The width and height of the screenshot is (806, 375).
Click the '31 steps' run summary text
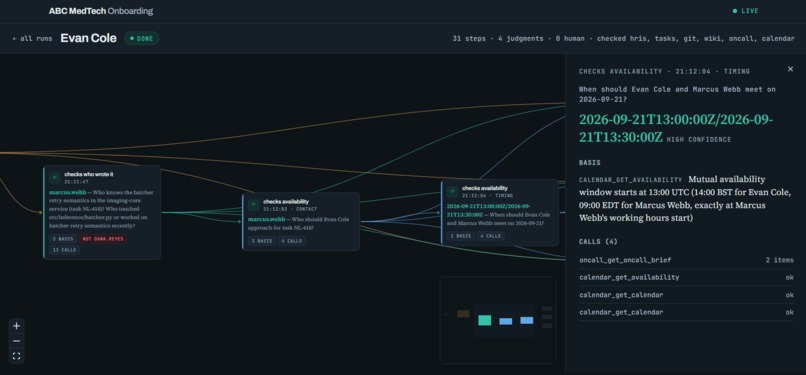(x=470, y=39)
